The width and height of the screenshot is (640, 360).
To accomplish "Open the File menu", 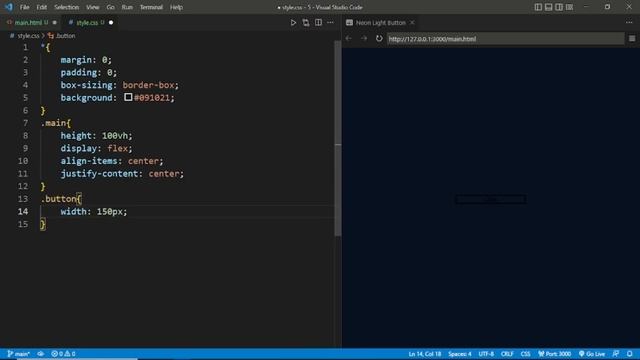I will tap(24, 7).
